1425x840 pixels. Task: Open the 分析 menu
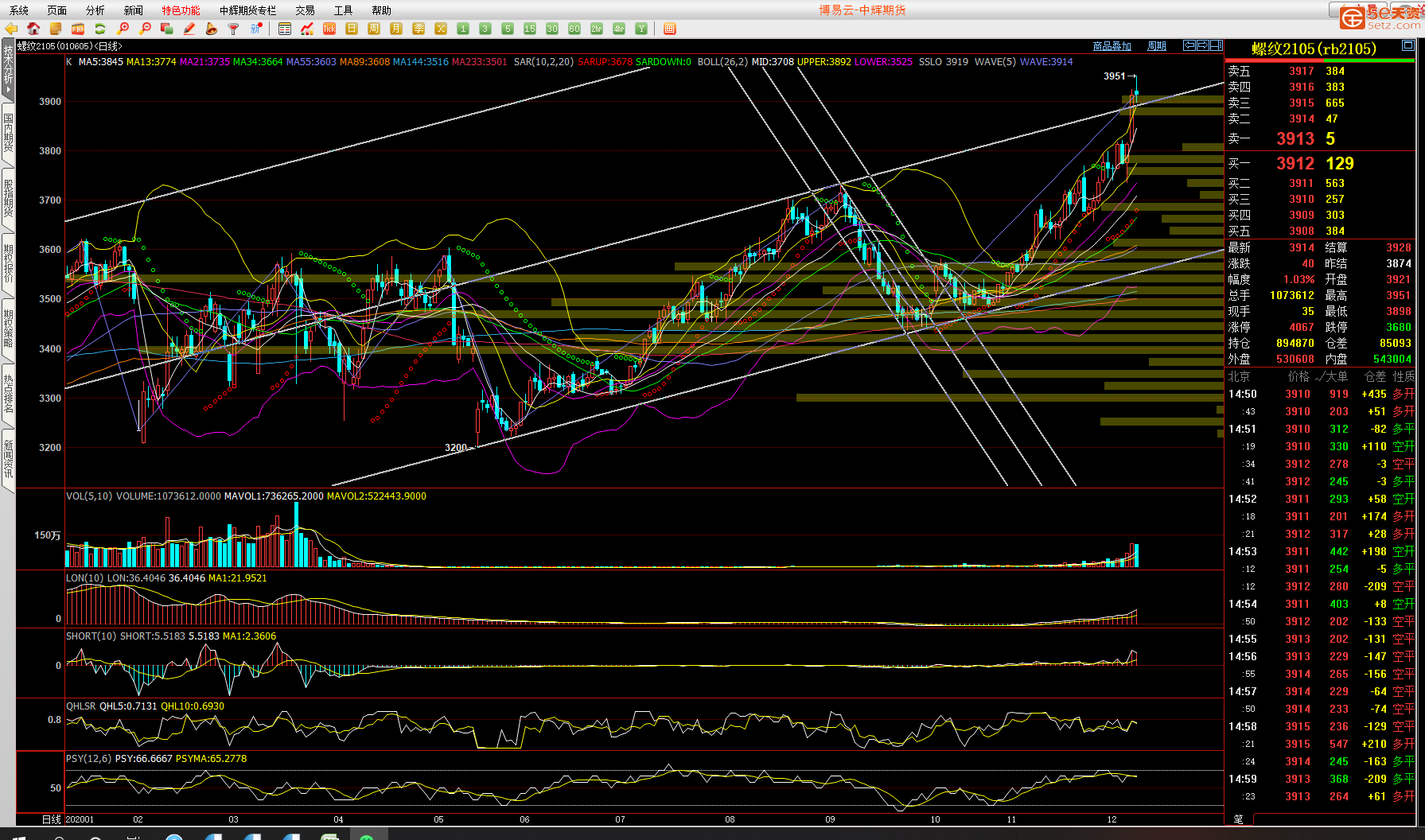pyautogui.click(x=95, y=10)
